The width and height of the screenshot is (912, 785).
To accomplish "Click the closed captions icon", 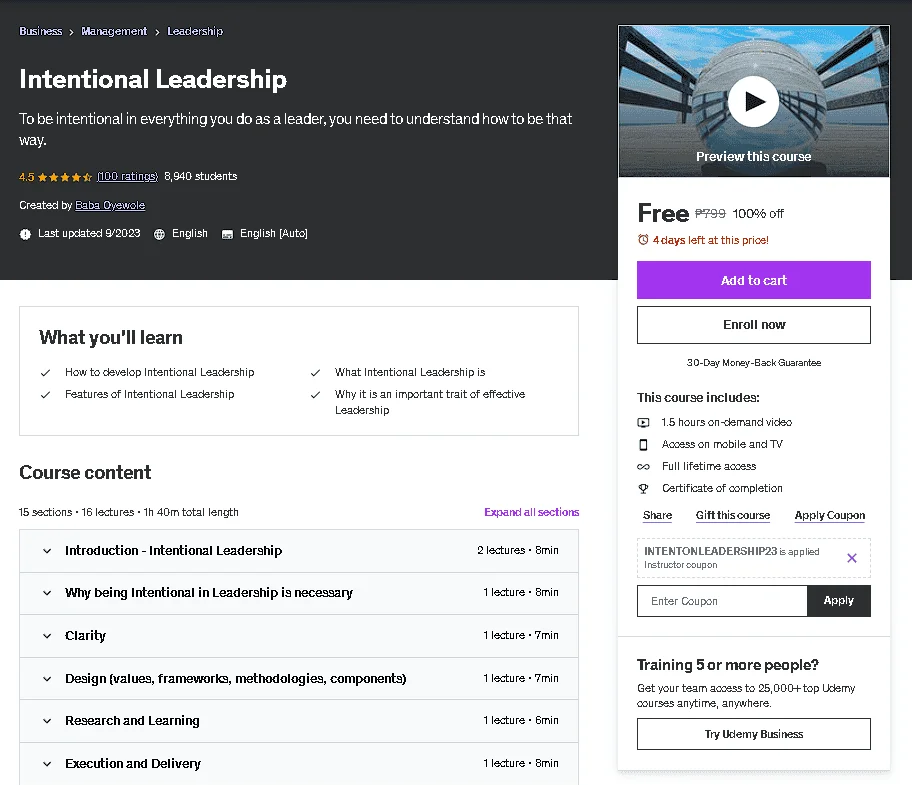I will point(227,234).
